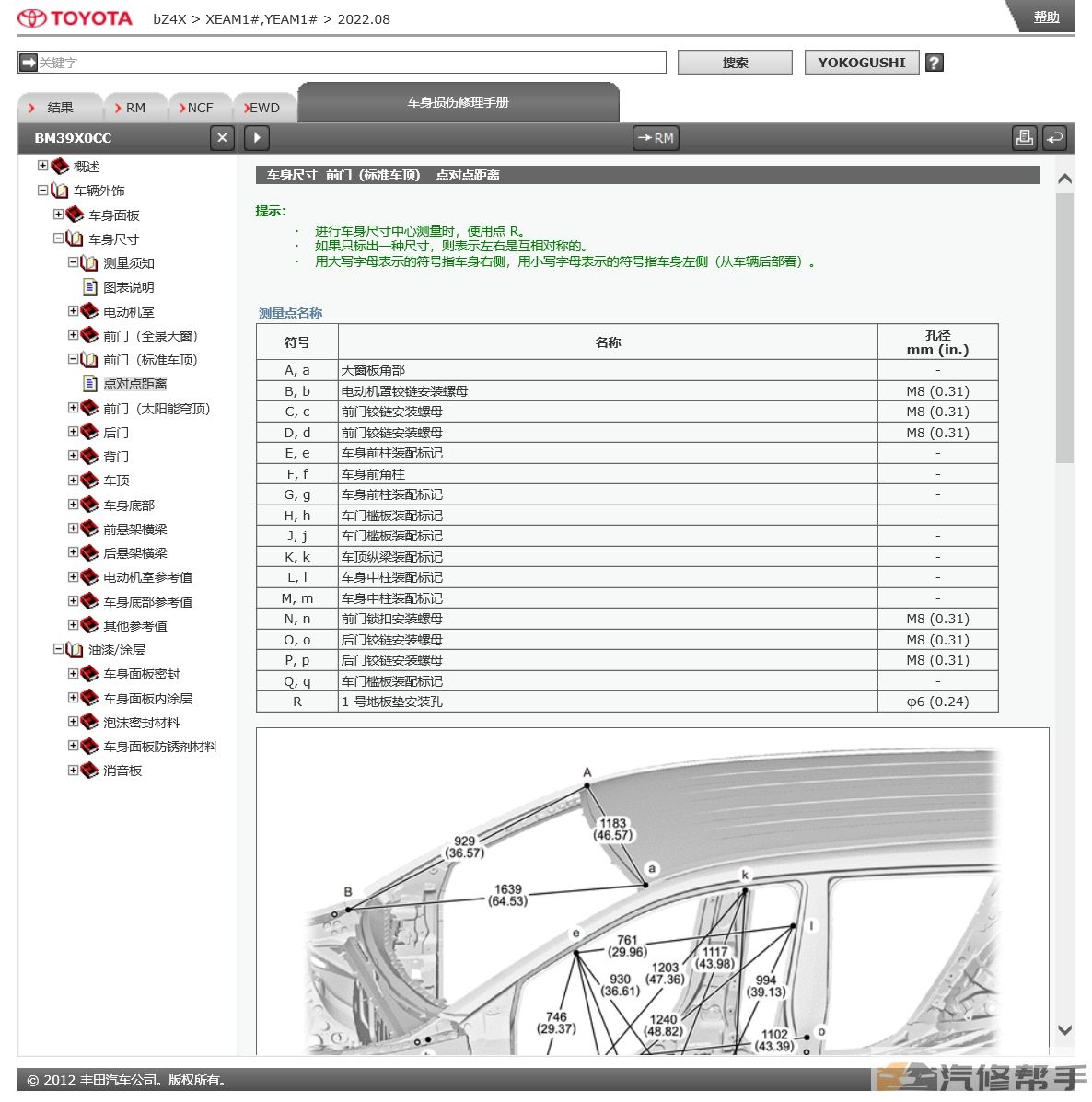This screenshot has width=1092, height=1102.
Task: Close the BM39X0CC panel
Action: point(222,138)
